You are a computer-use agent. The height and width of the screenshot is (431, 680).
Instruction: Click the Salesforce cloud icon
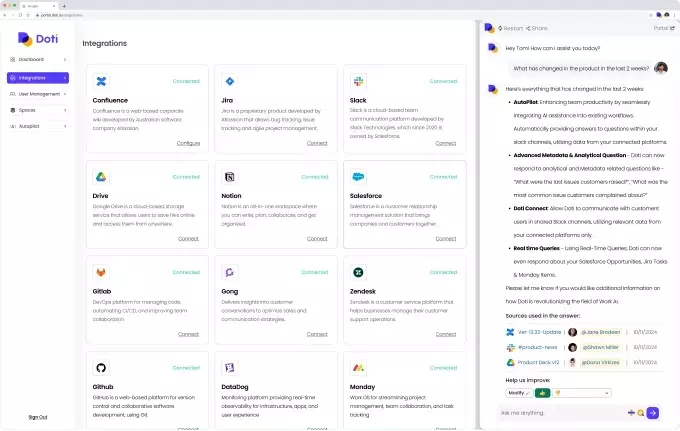click(x=358, y=176)
